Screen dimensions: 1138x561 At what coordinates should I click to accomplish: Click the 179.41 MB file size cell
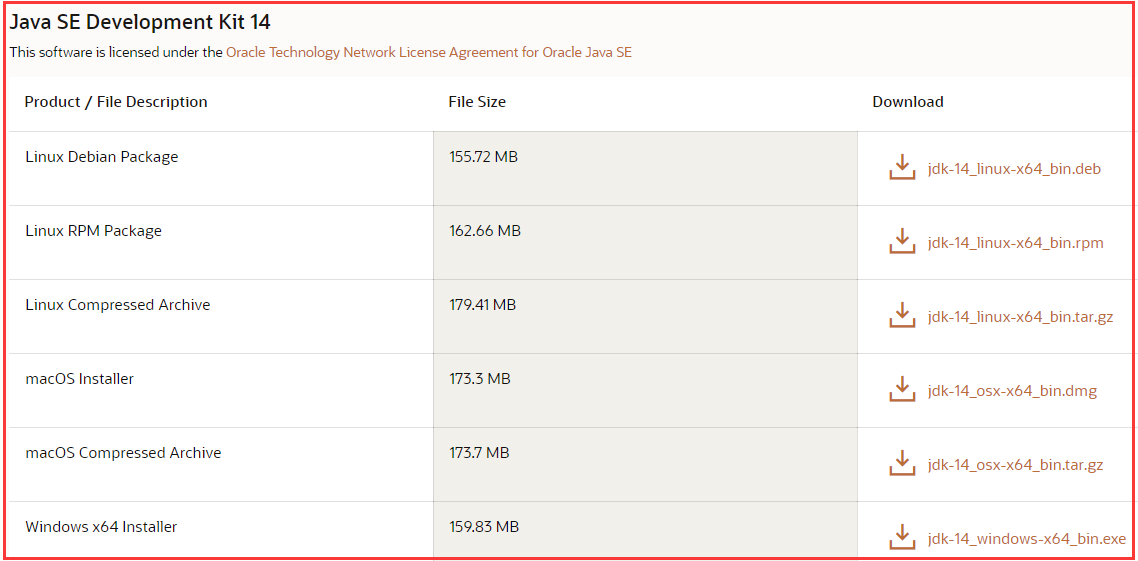tap(483, 305)
